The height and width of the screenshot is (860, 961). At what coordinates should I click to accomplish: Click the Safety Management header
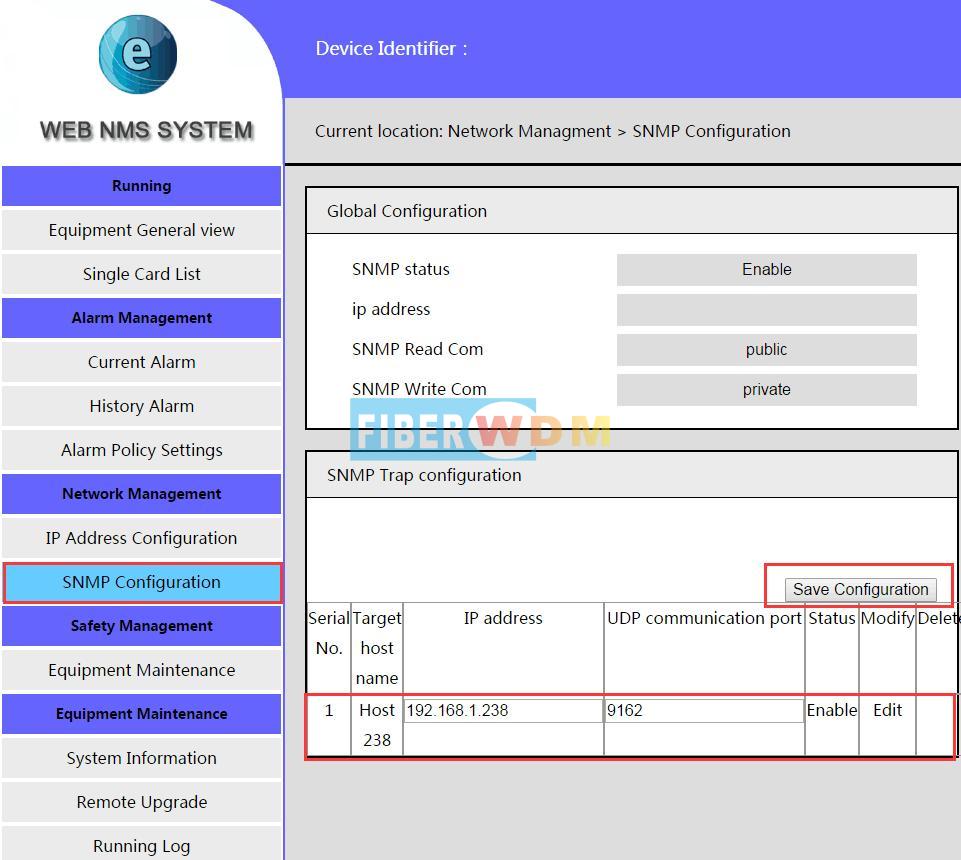click(x=142, y=626)
